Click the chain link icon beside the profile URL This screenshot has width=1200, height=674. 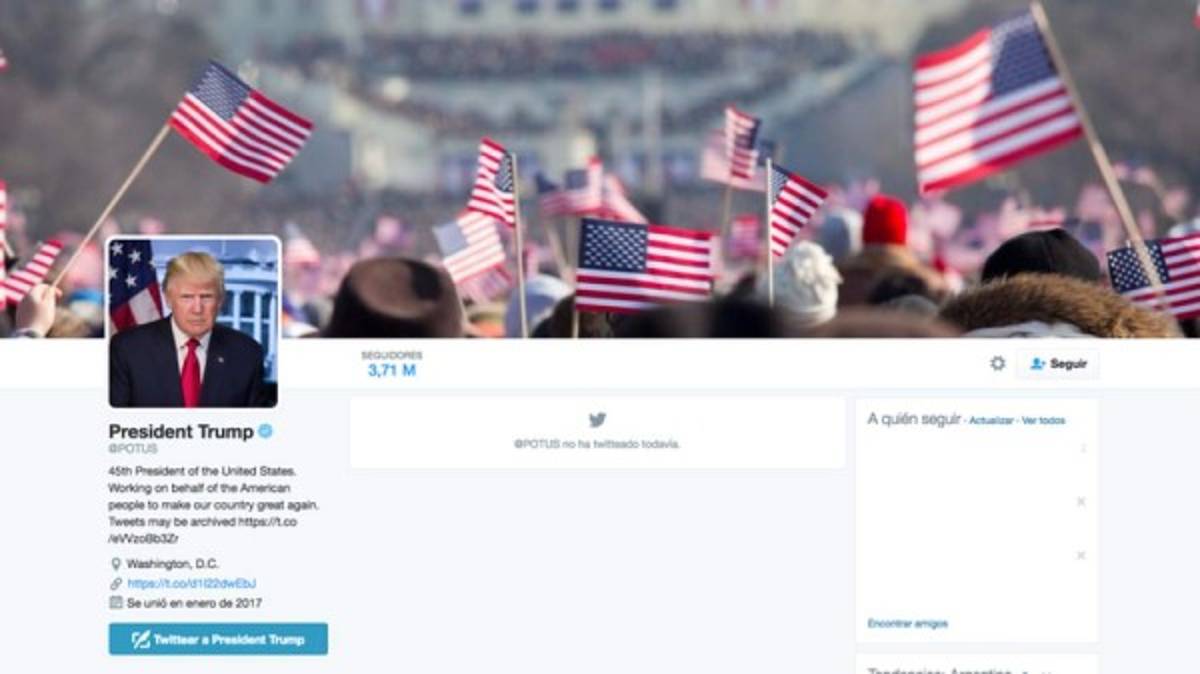tap(115, 584)
